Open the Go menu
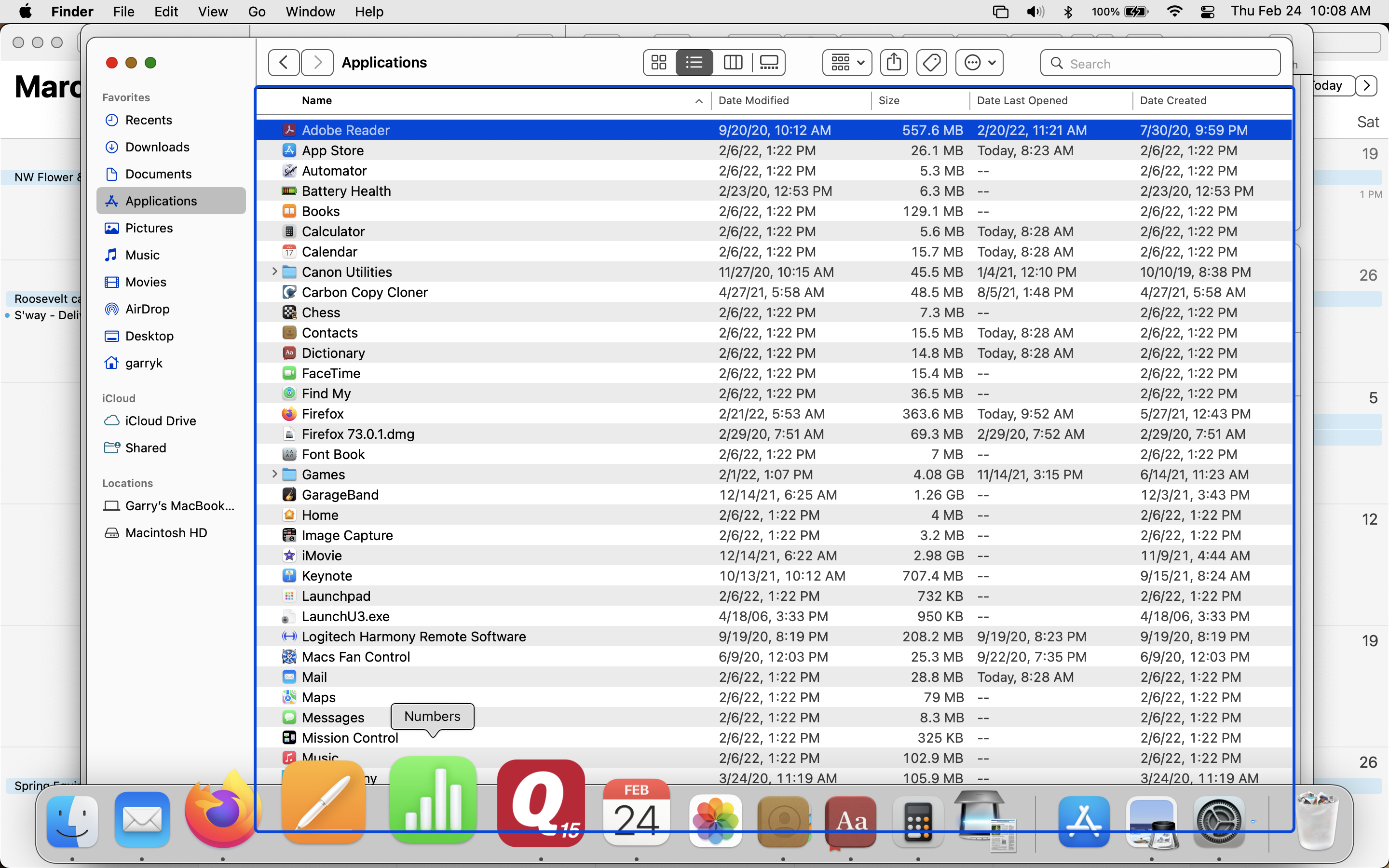 point(257,12)
